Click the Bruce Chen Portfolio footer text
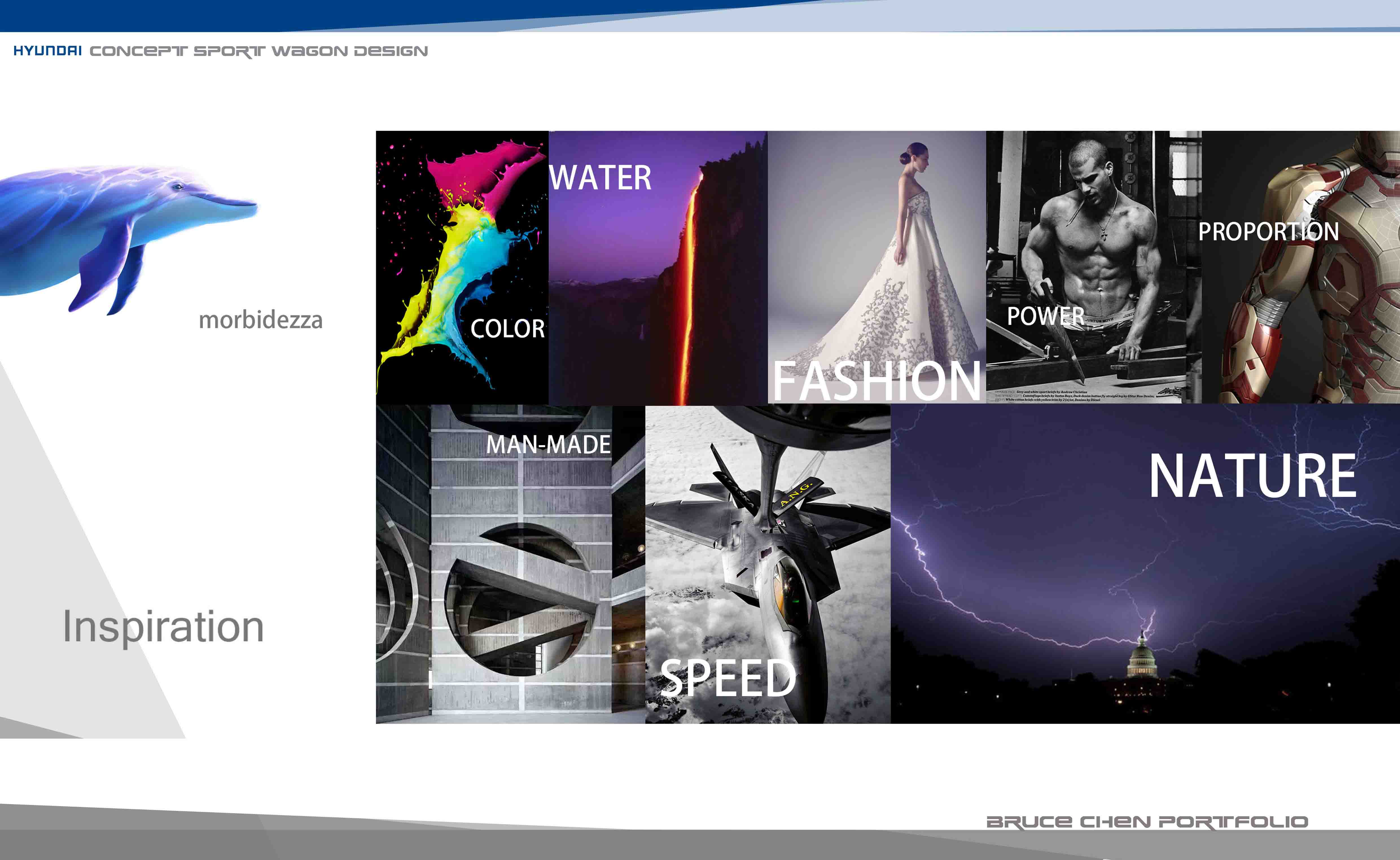Viewport: 1400px width, 860px height. [1147, 822]
